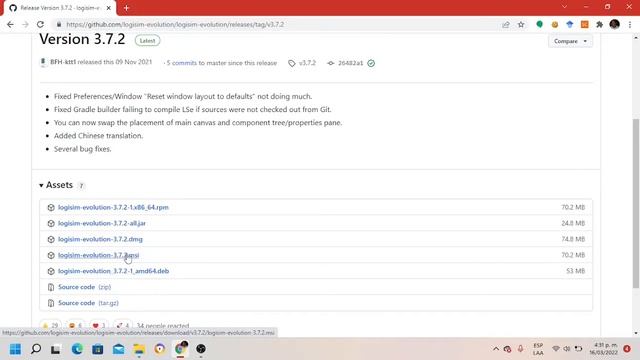This screenshot has width=640, height=360.
Task: Show hidden system tray icons
Action: pyautogui.click(x=496, y=349)
